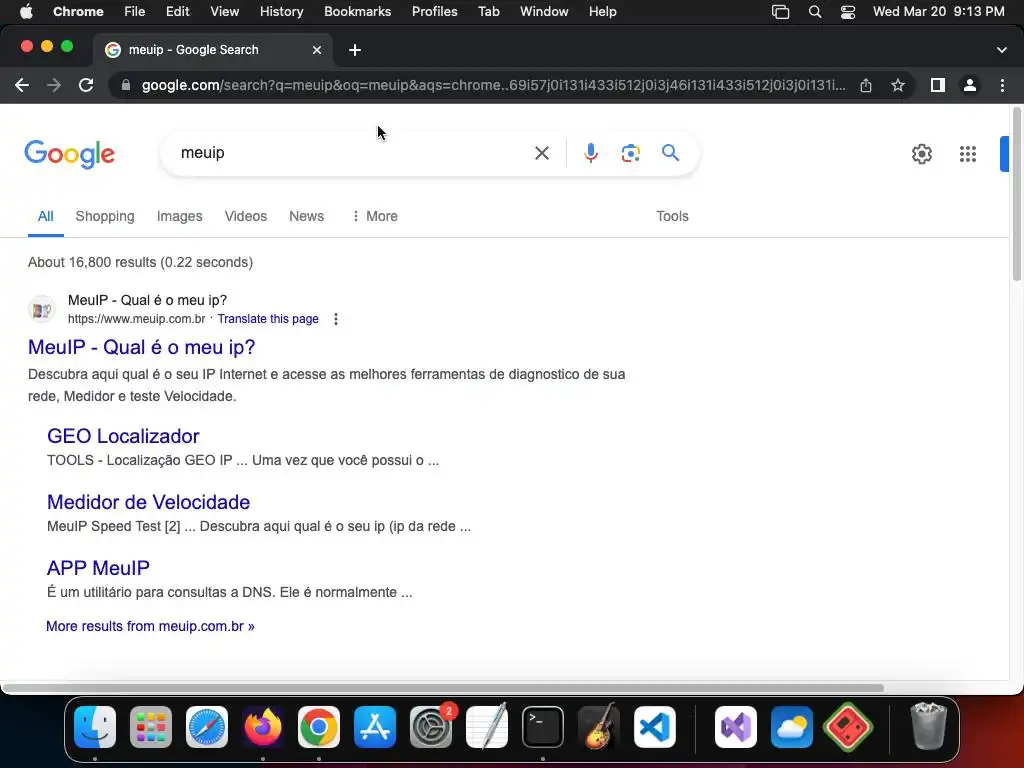This screenshot has height=768, width=1024.
Task: Click the Chrome address bar URL
Action: pos(493,86)
